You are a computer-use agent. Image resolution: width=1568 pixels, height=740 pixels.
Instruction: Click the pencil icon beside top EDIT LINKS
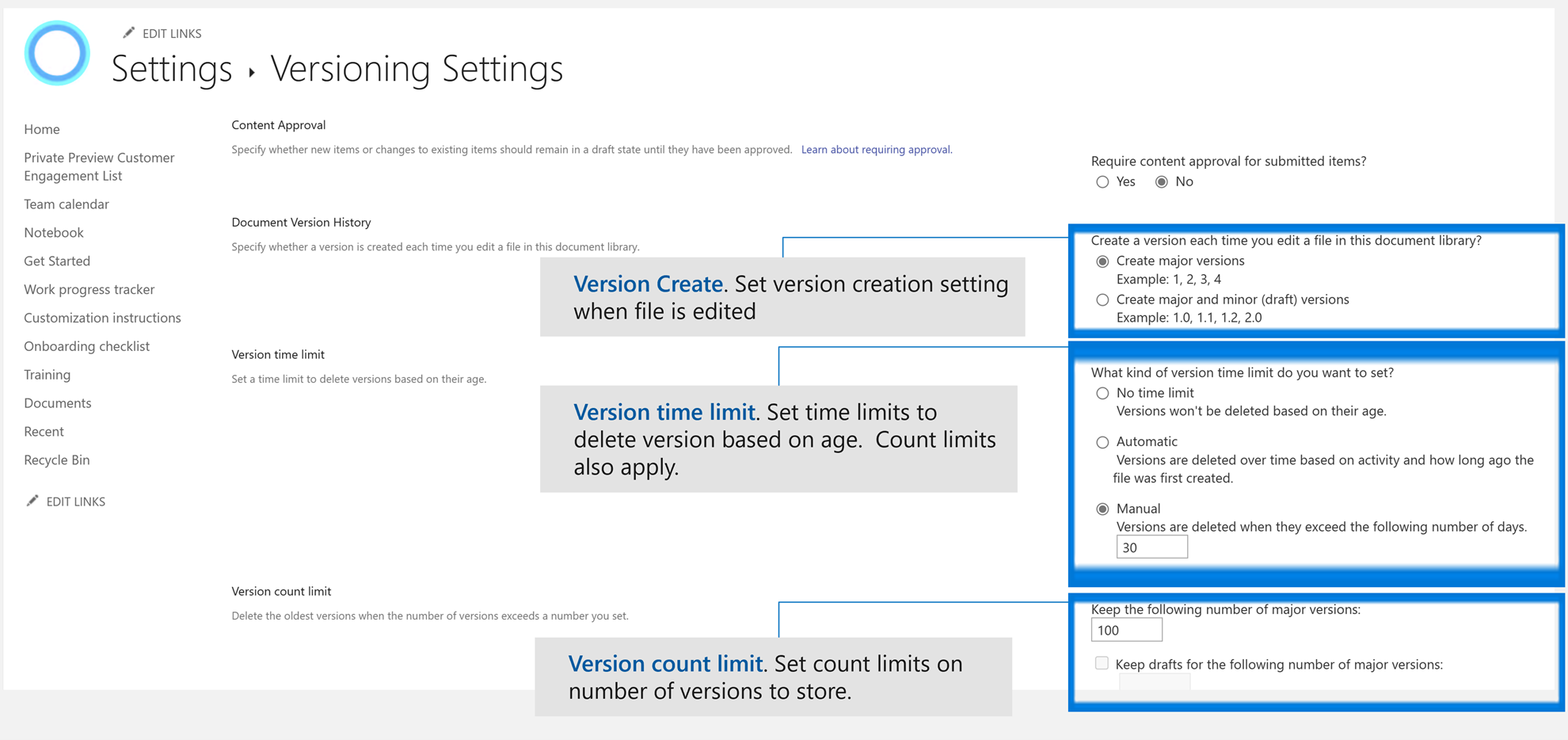click(x=128, y=32)
